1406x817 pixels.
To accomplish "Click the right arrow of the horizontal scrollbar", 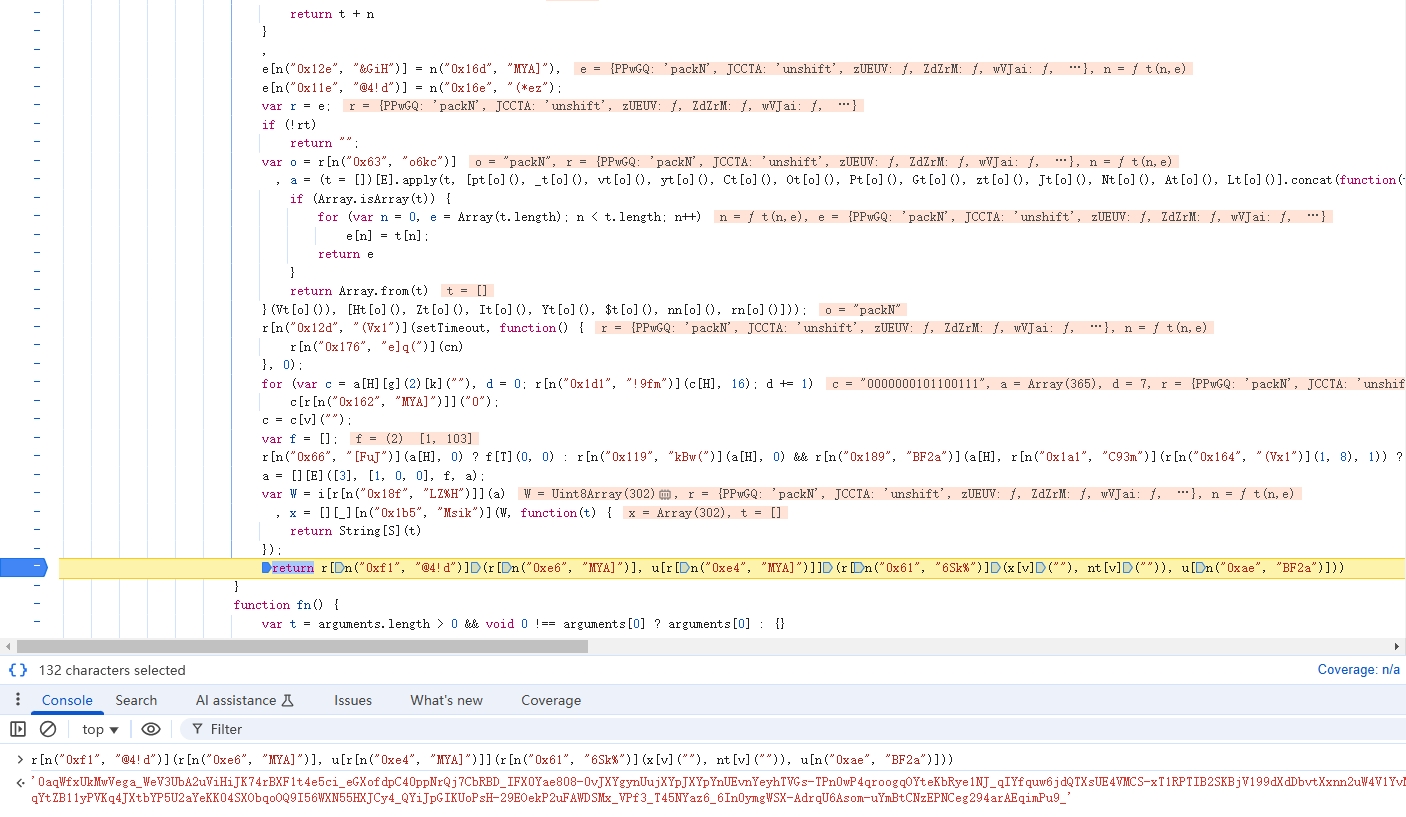I will (x=1398, y=646).
